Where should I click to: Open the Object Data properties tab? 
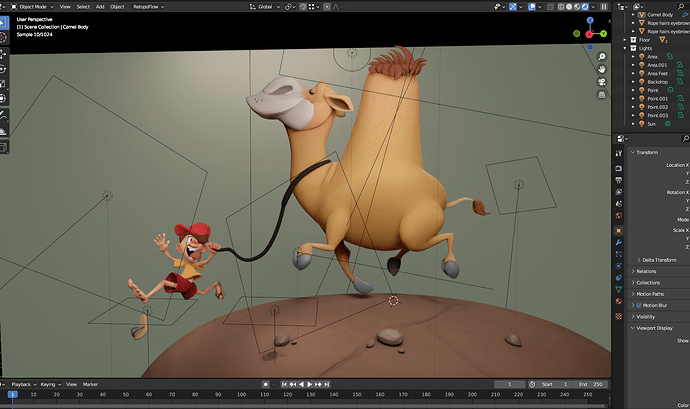point(619,289)
